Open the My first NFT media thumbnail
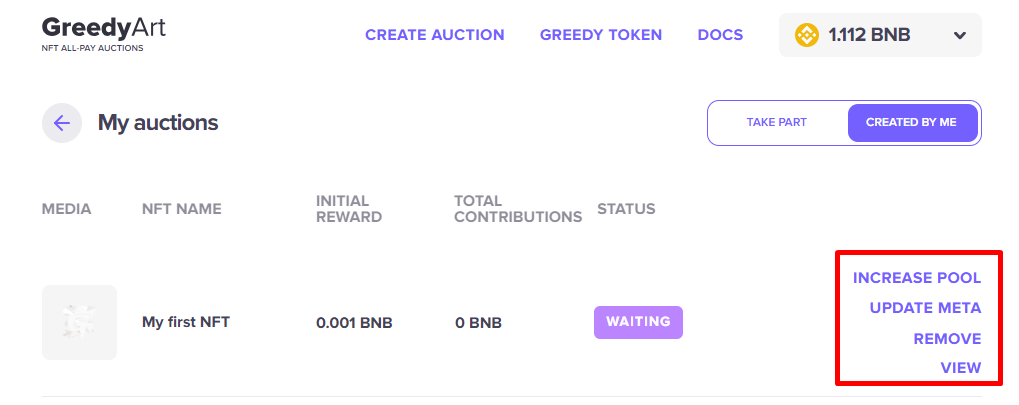The height and width of the screenshot is (405, 1019). 79,322
